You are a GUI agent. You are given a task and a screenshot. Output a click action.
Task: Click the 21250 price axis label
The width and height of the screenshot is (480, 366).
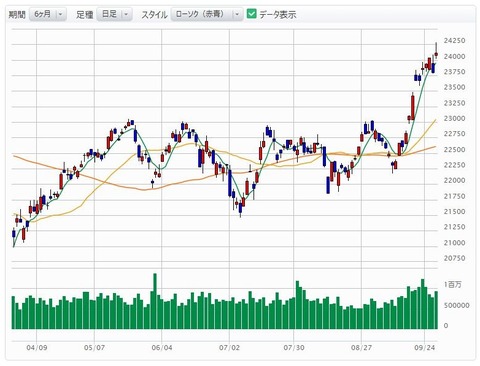(x=454, y=227)
